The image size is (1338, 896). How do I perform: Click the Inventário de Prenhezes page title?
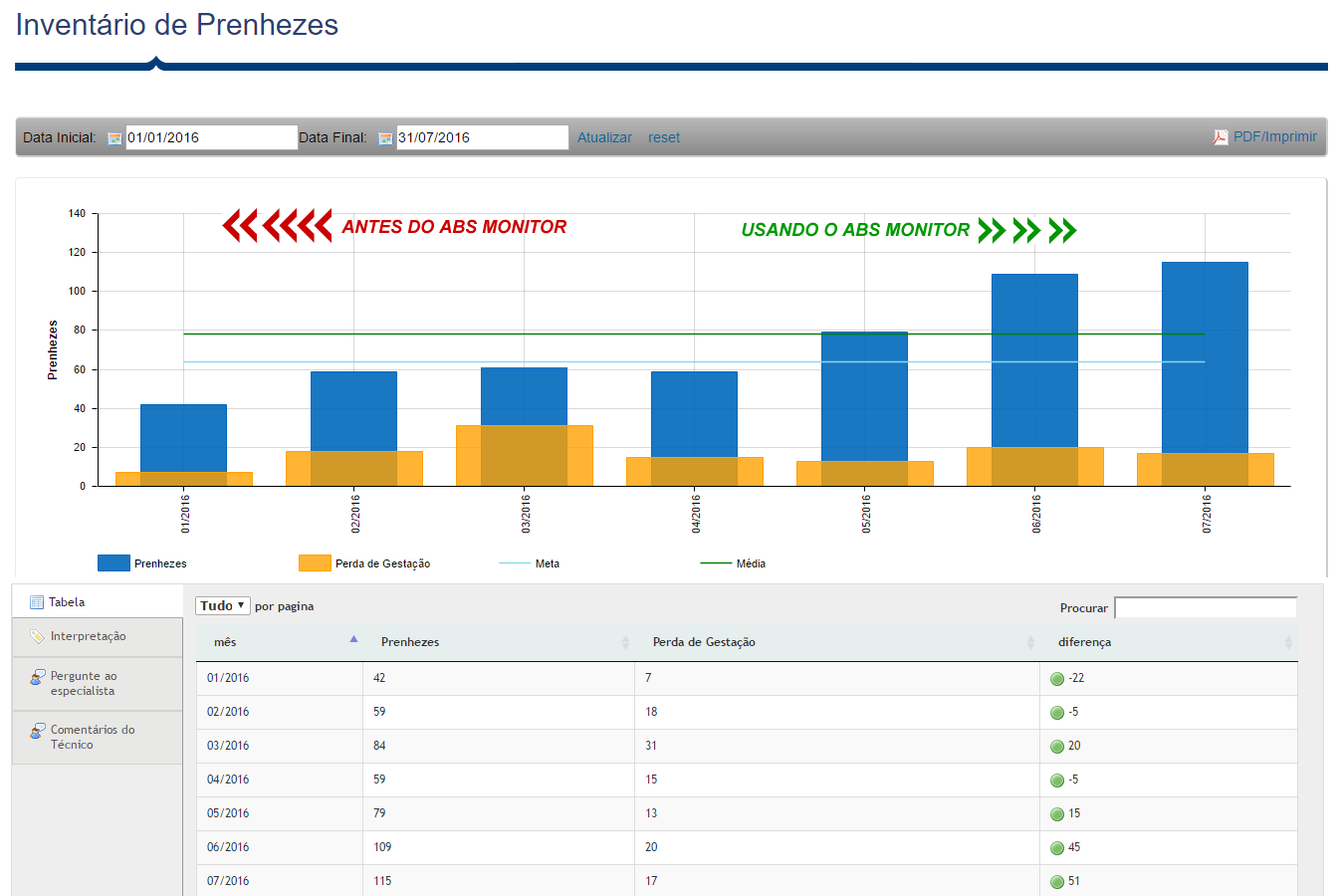tap(177, 25)
